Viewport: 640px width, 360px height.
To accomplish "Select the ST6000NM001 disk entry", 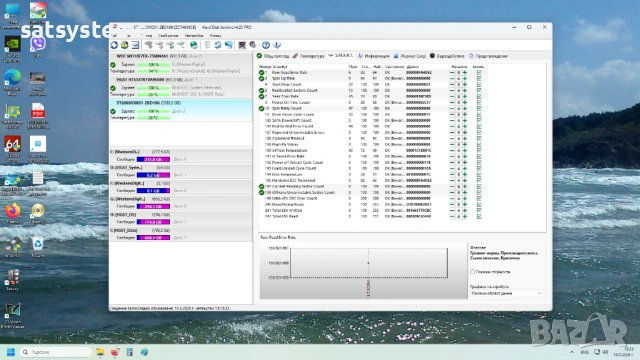I will 181,110.
